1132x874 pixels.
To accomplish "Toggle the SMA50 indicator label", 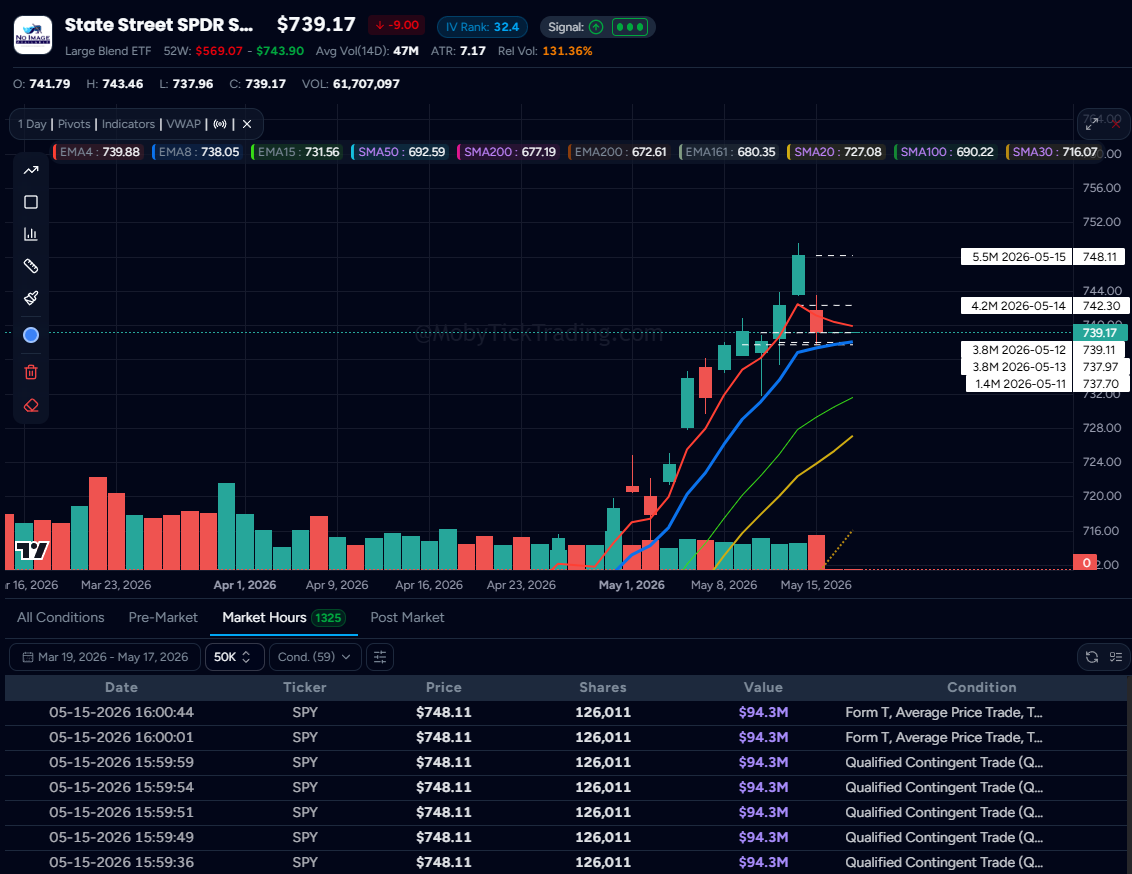I will tap(400, 152).
